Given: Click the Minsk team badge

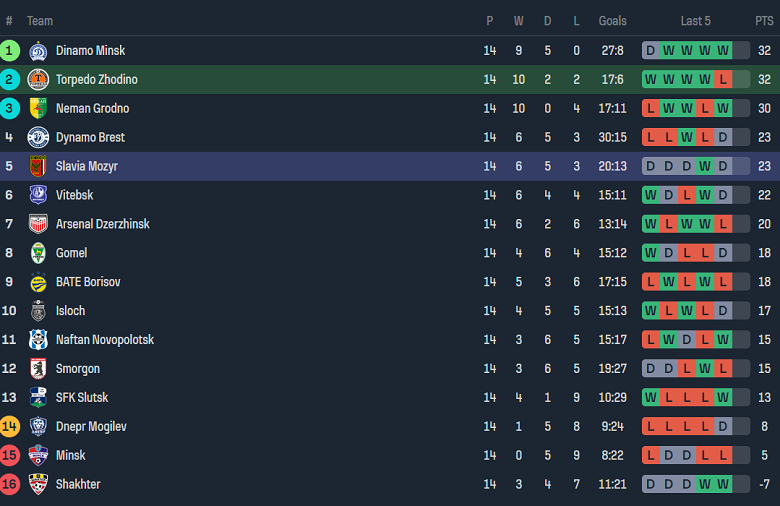Looking at the screenshot, I should pos(38,456).
